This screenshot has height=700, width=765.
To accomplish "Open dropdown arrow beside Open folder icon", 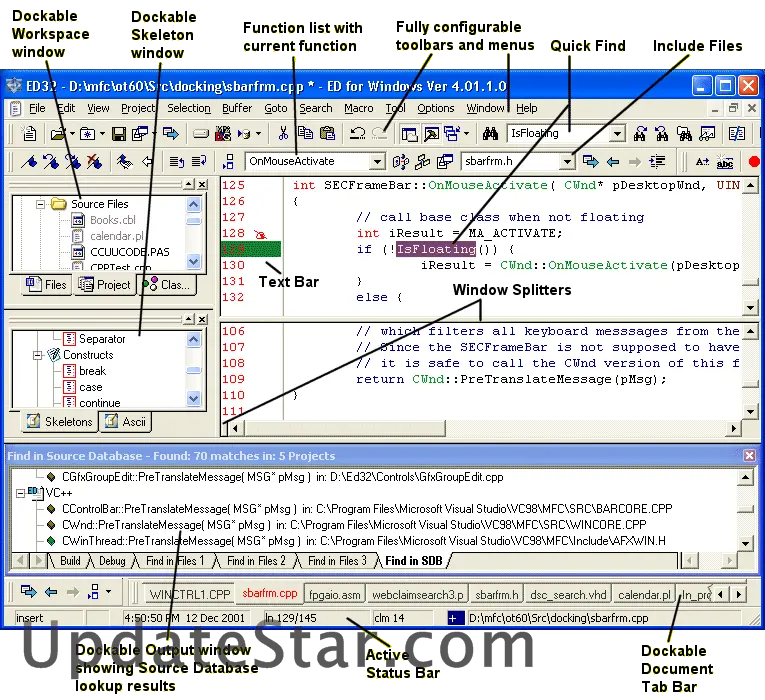I will (72, 133).
